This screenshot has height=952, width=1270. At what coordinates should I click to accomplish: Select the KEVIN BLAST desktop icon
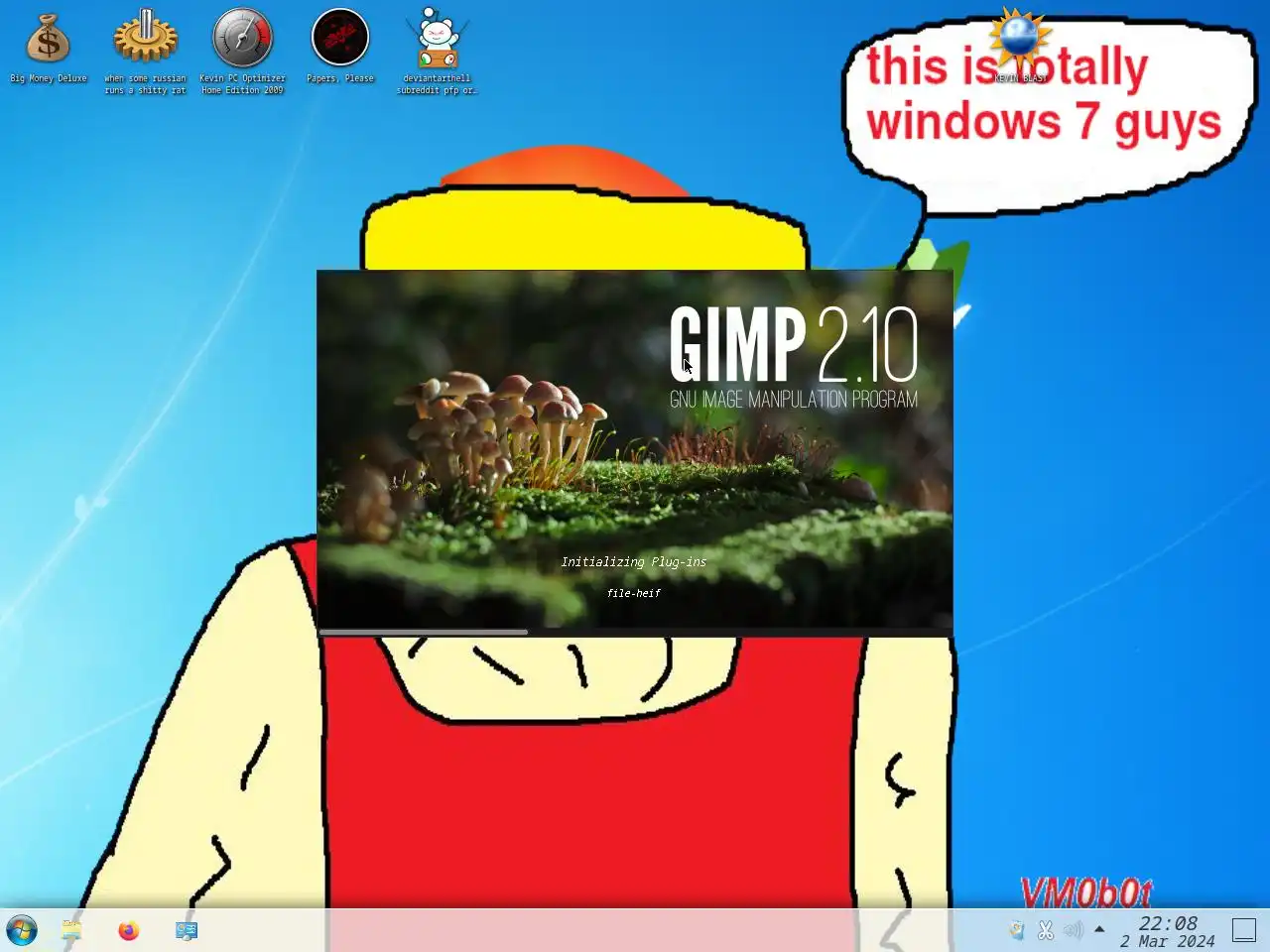1020,46
